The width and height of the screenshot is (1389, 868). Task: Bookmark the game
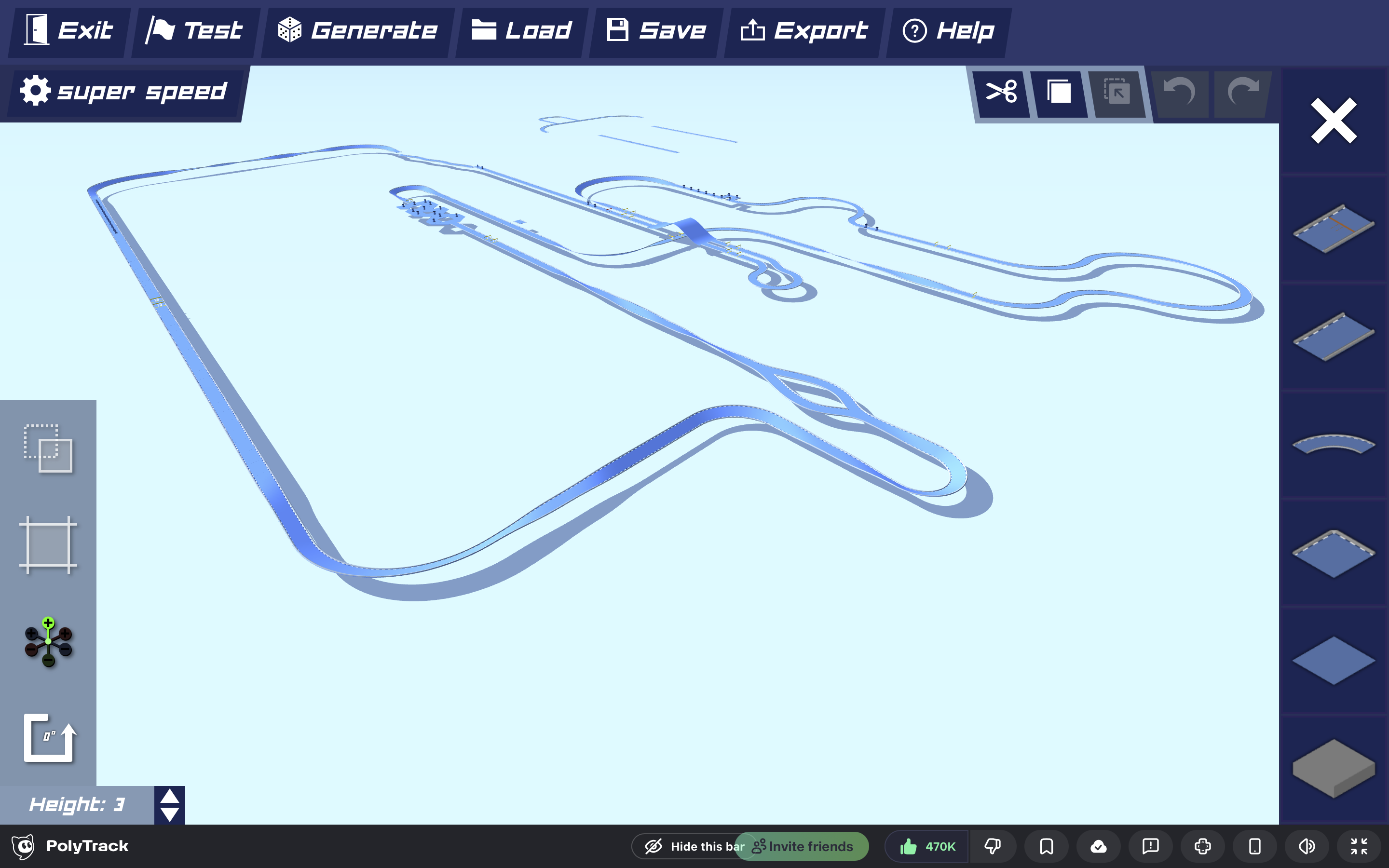pos(1047,846)
